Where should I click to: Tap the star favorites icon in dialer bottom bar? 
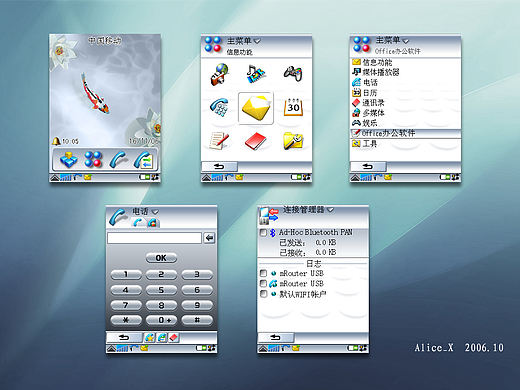click(x=150, y=338)
